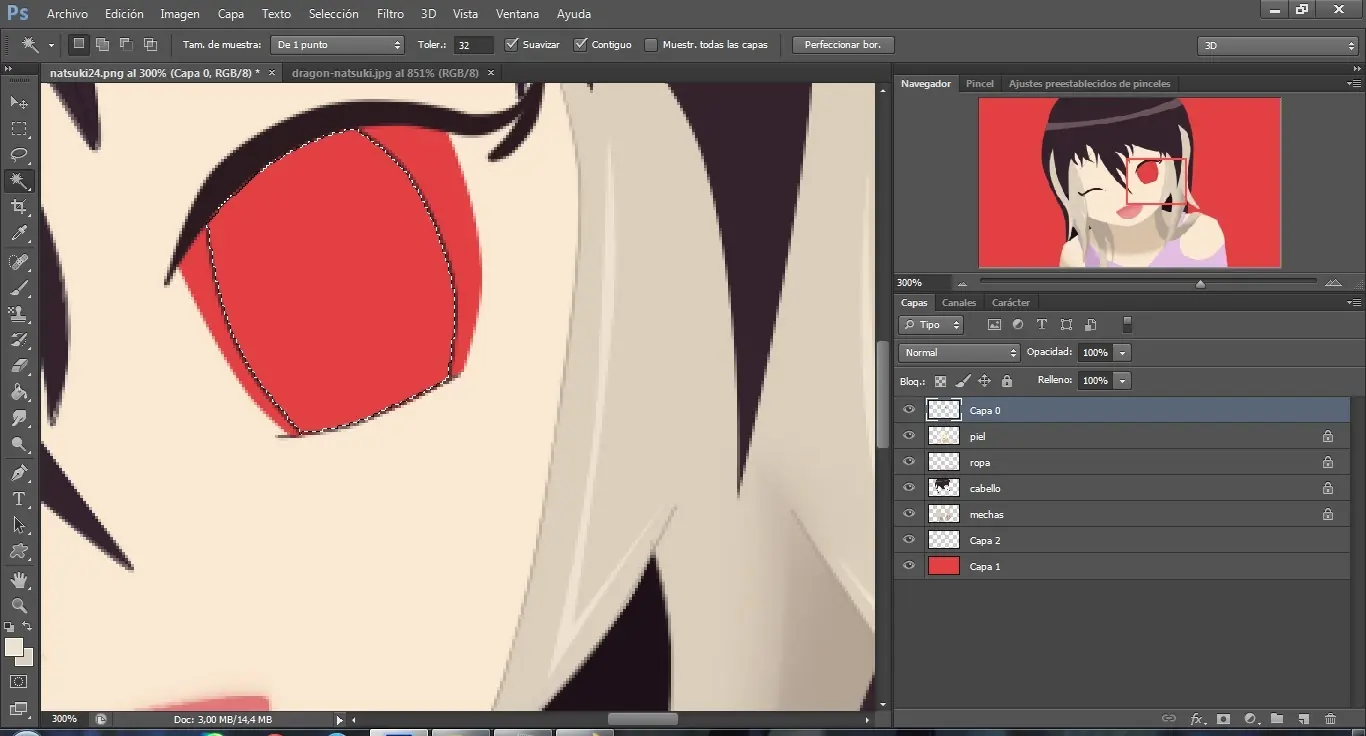The height and width of the screenshot is (736, 1366).
Task: Click the add layer style fx icon
Action: [x=1197, y=719]
